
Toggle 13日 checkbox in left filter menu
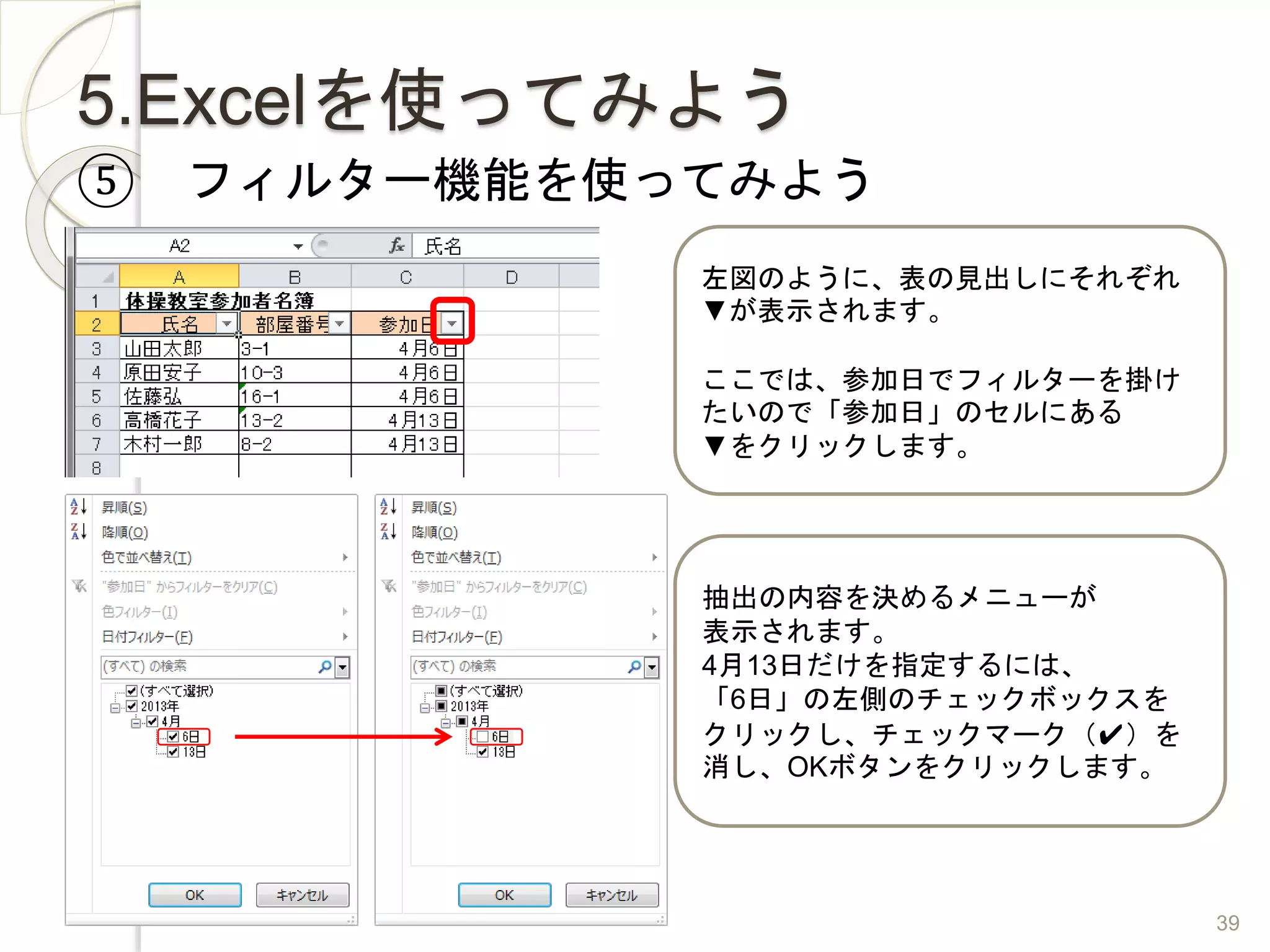coord(174,752)
